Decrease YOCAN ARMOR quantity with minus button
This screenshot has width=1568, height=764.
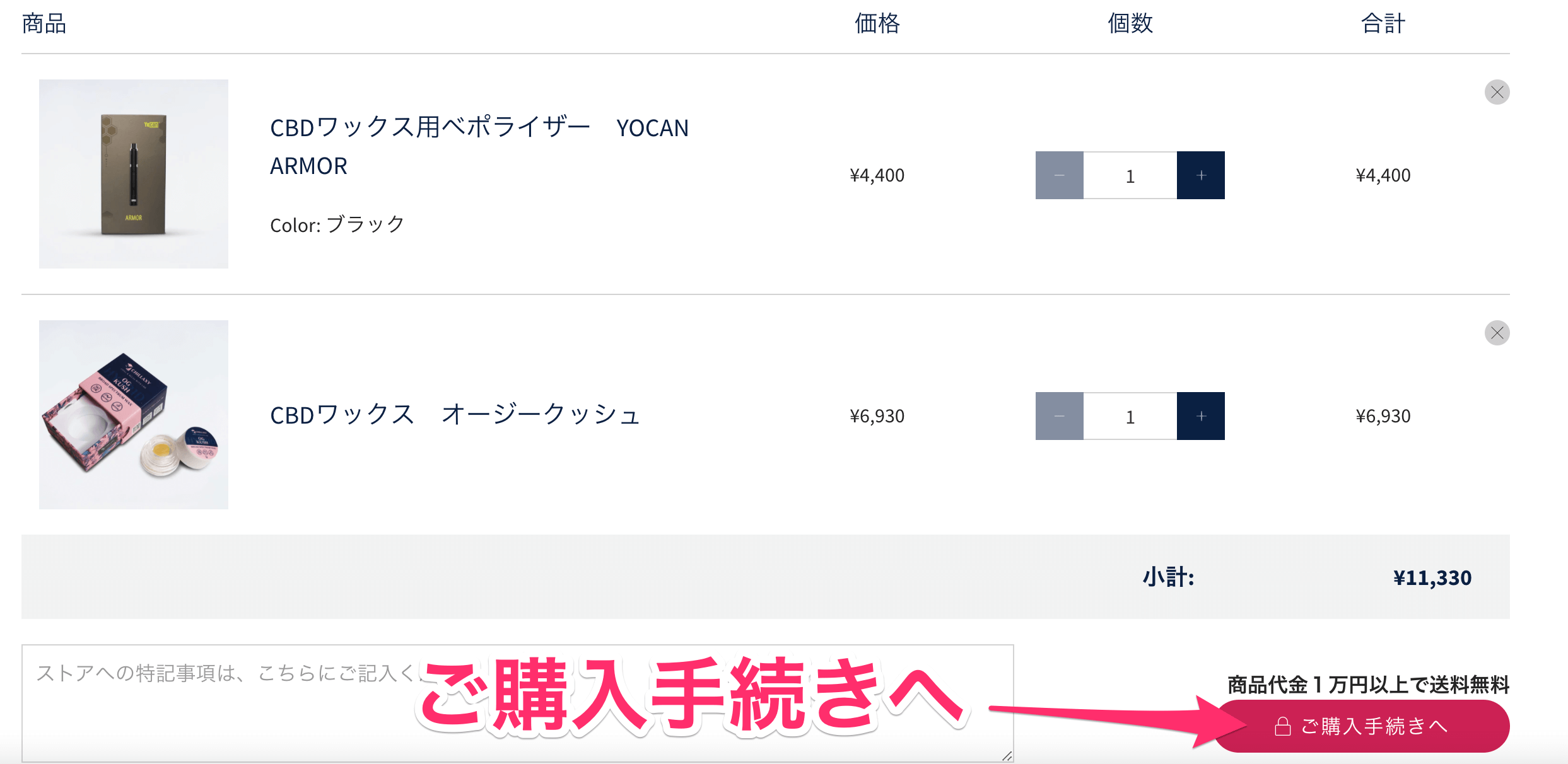(1059, 175)
